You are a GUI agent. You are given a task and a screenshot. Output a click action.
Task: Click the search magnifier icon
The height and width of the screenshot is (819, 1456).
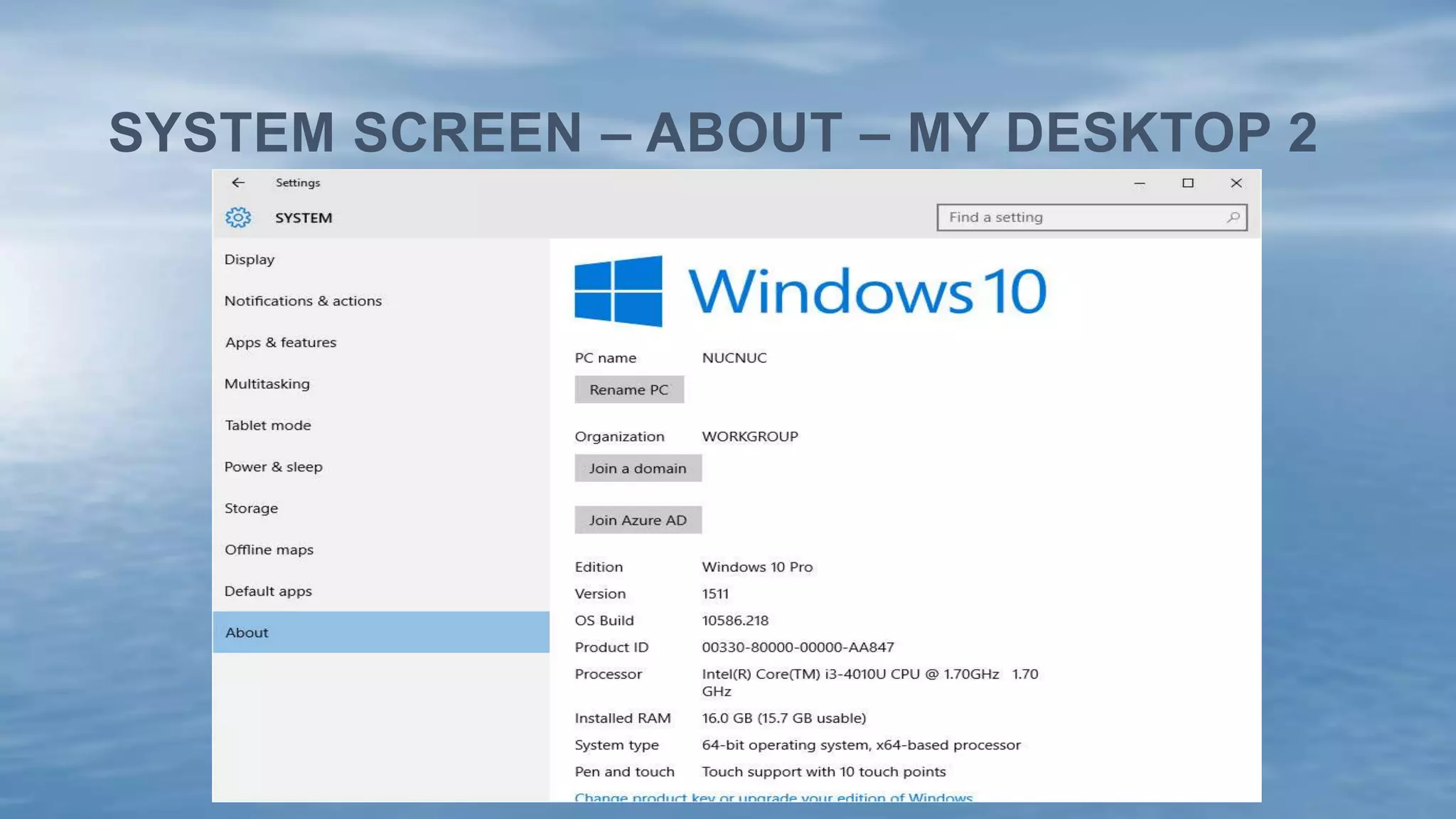click(1233, 218)
